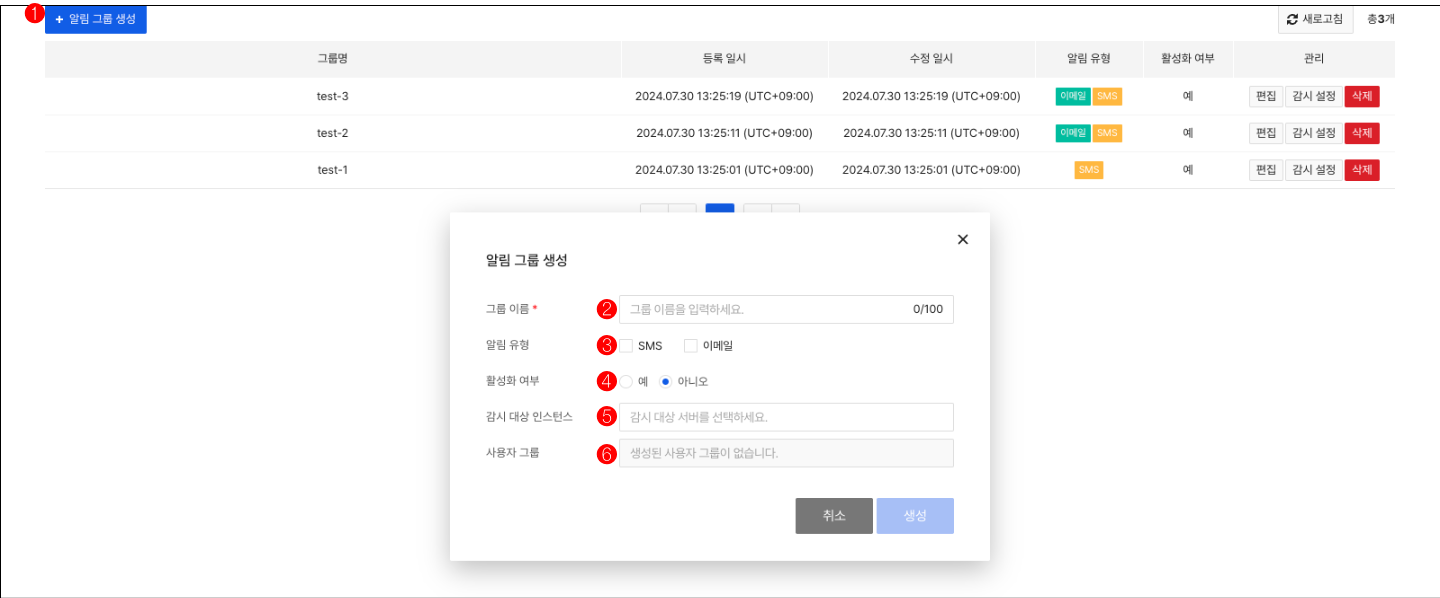The width and height of the screenshot is (1440, 598).
Task: Edit the test-2 group with 편집
Action: coord(1266,133)
